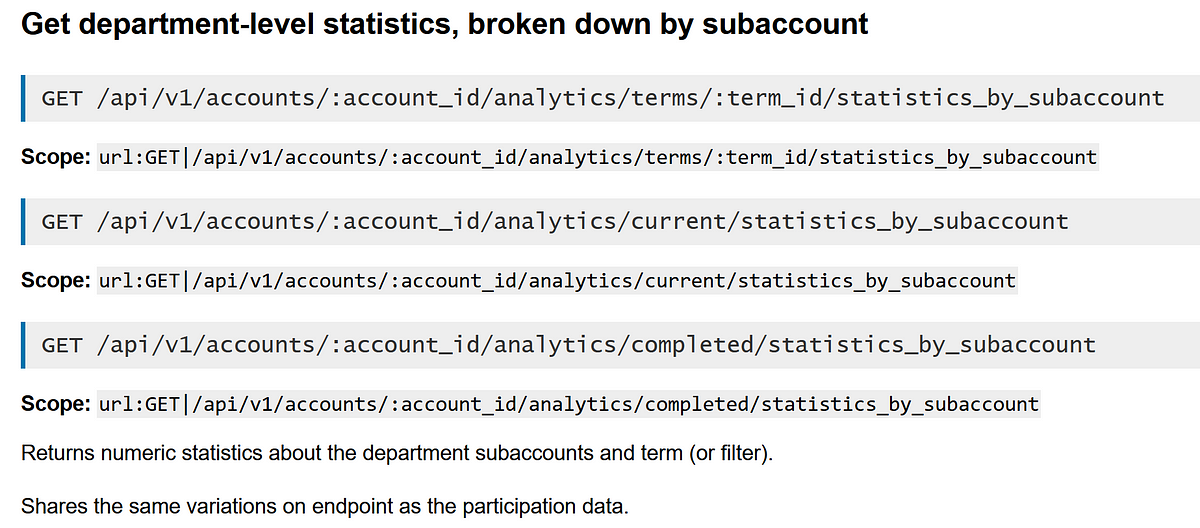Click GET verb in the completed endpoint block
Image resolution: width=1200 pixels, height=528 pixels.
point(62,345)
